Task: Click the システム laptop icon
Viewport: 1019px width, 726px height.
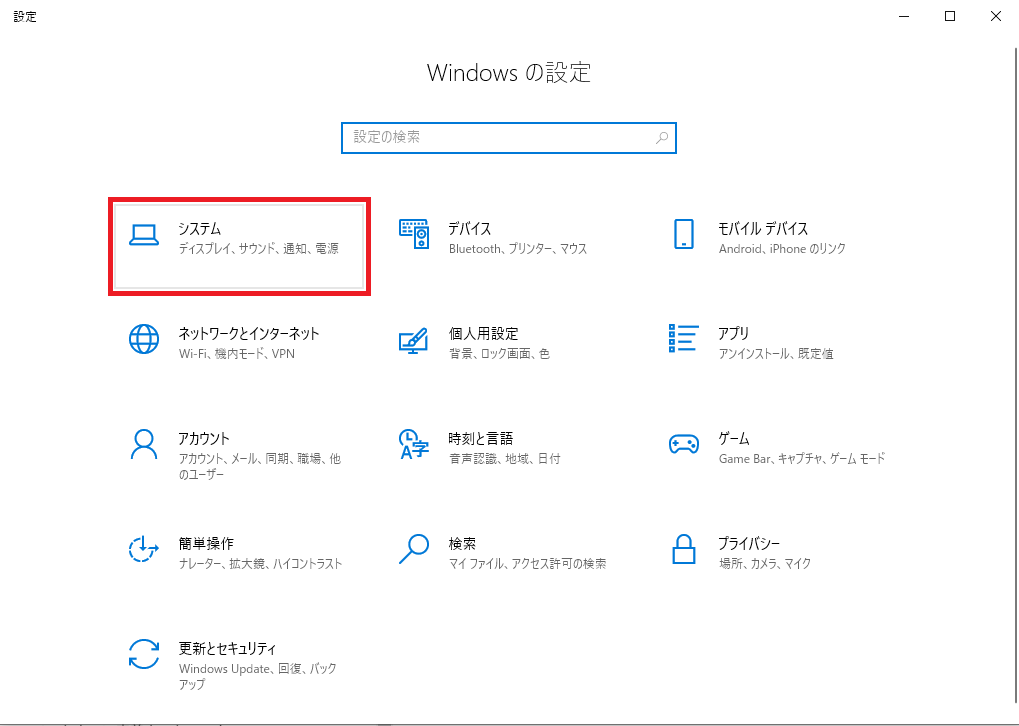Action: (x=144, y=234)
